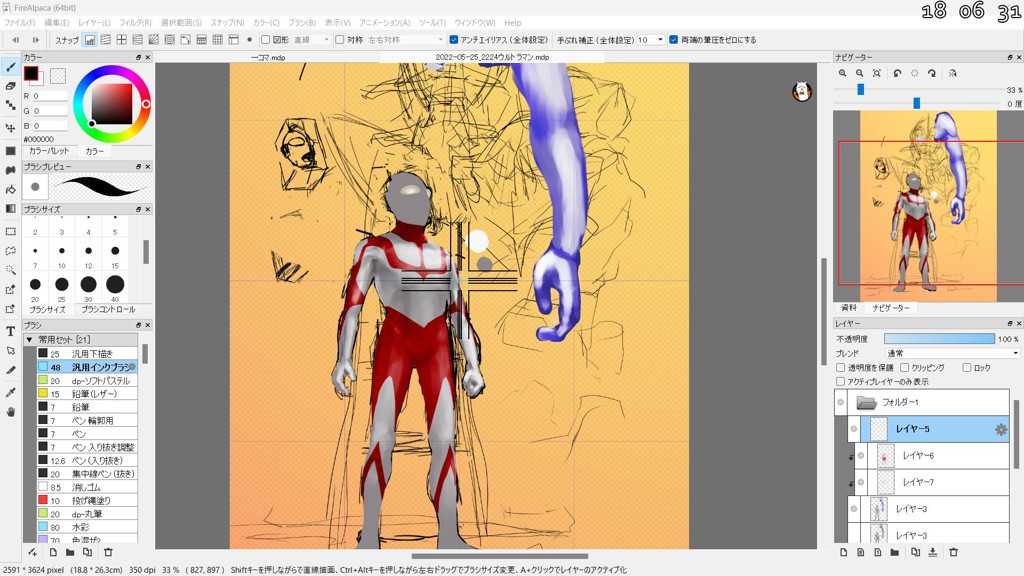Select the Fill Rectangle tool
The height and width of the screenshot is (576, 1024).
(10, 151)
